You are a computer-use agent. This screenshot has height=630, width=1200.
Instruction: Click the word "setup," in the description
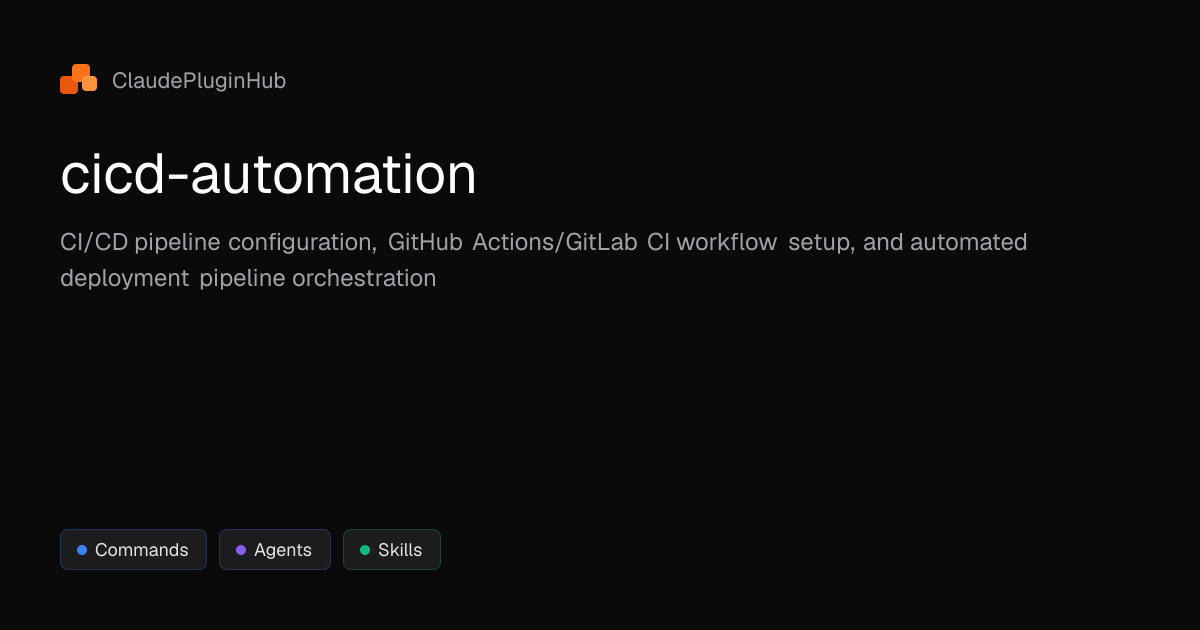(x=821, y=242)
